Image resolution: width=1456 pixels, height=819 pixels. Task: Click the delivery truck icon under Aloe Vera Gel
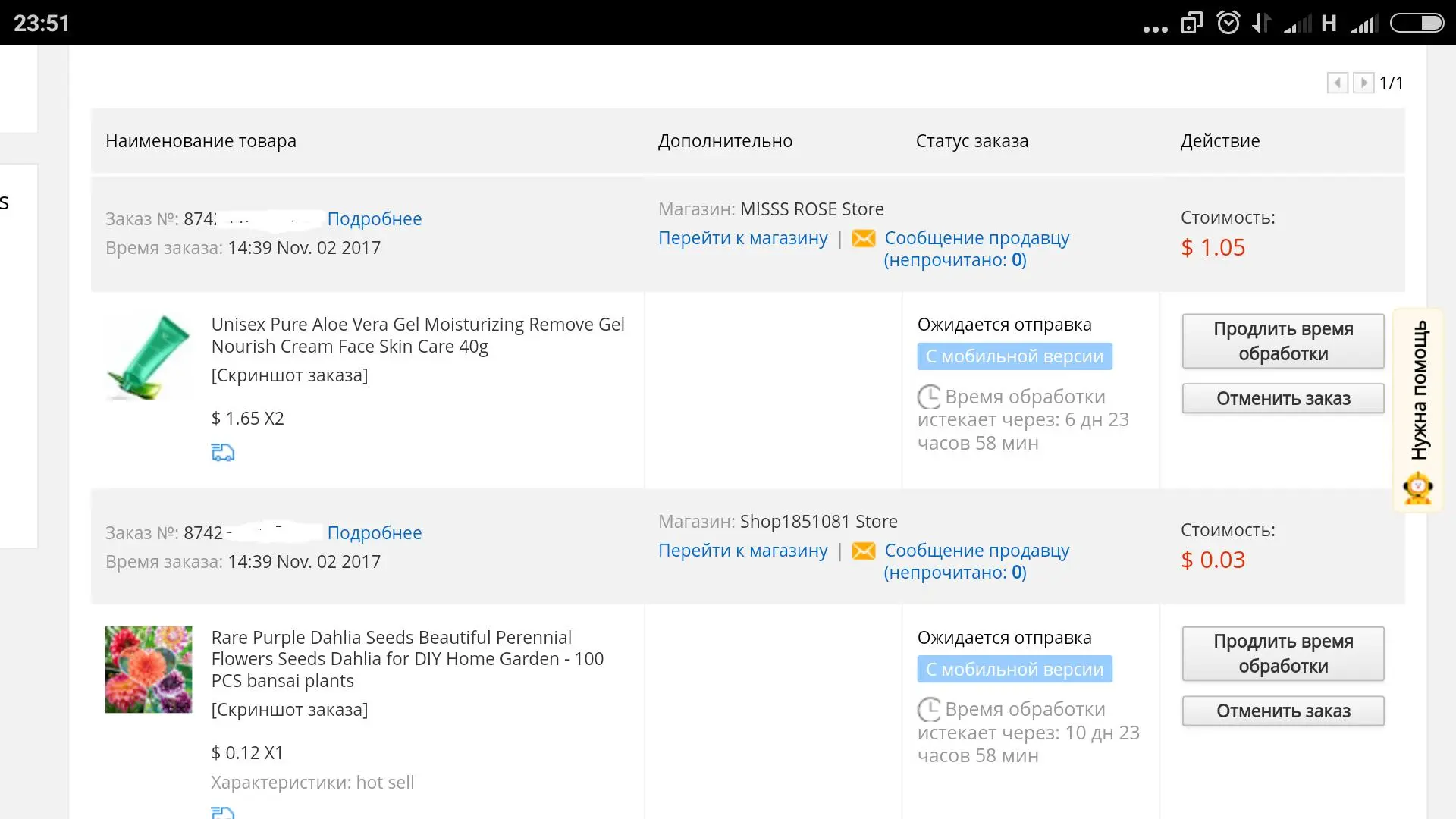click(x=223, y=453)
